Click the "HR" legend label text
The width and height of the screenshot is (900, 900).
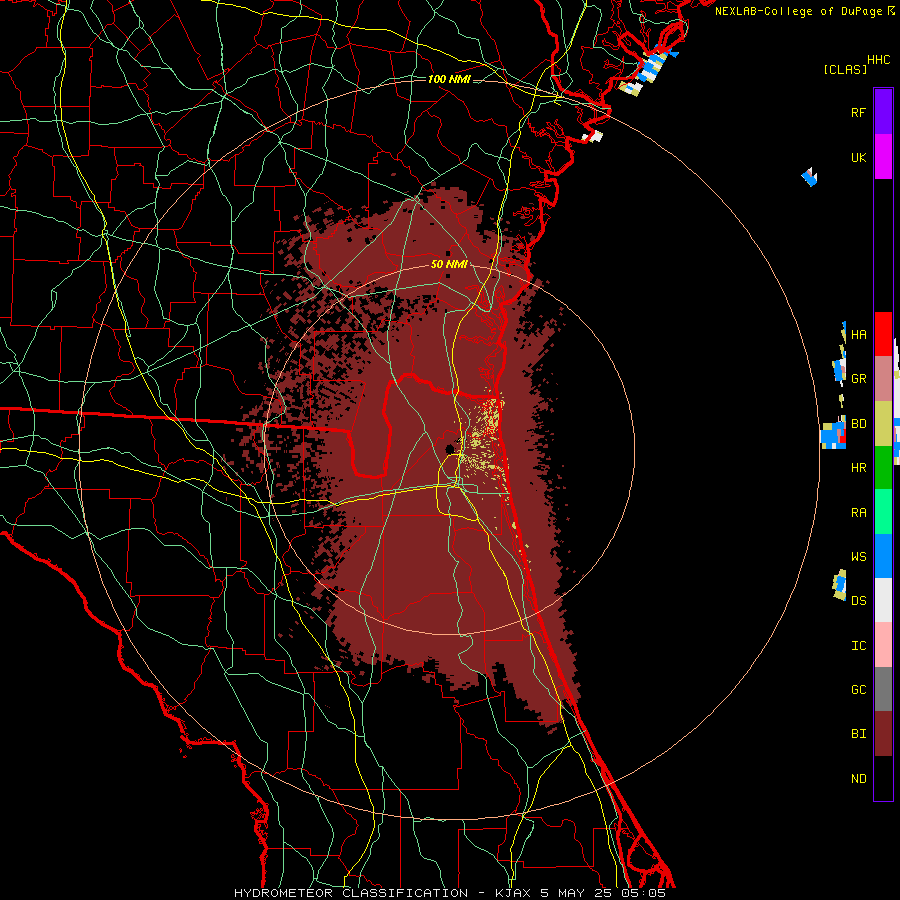point(858,468)
